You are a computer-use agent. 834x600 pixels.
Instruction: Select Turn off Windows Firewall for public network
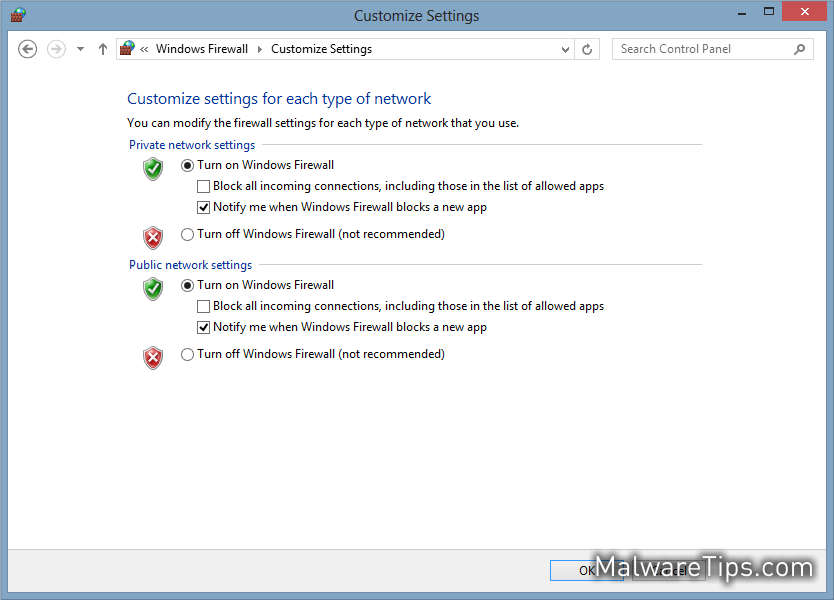point(187,355)
